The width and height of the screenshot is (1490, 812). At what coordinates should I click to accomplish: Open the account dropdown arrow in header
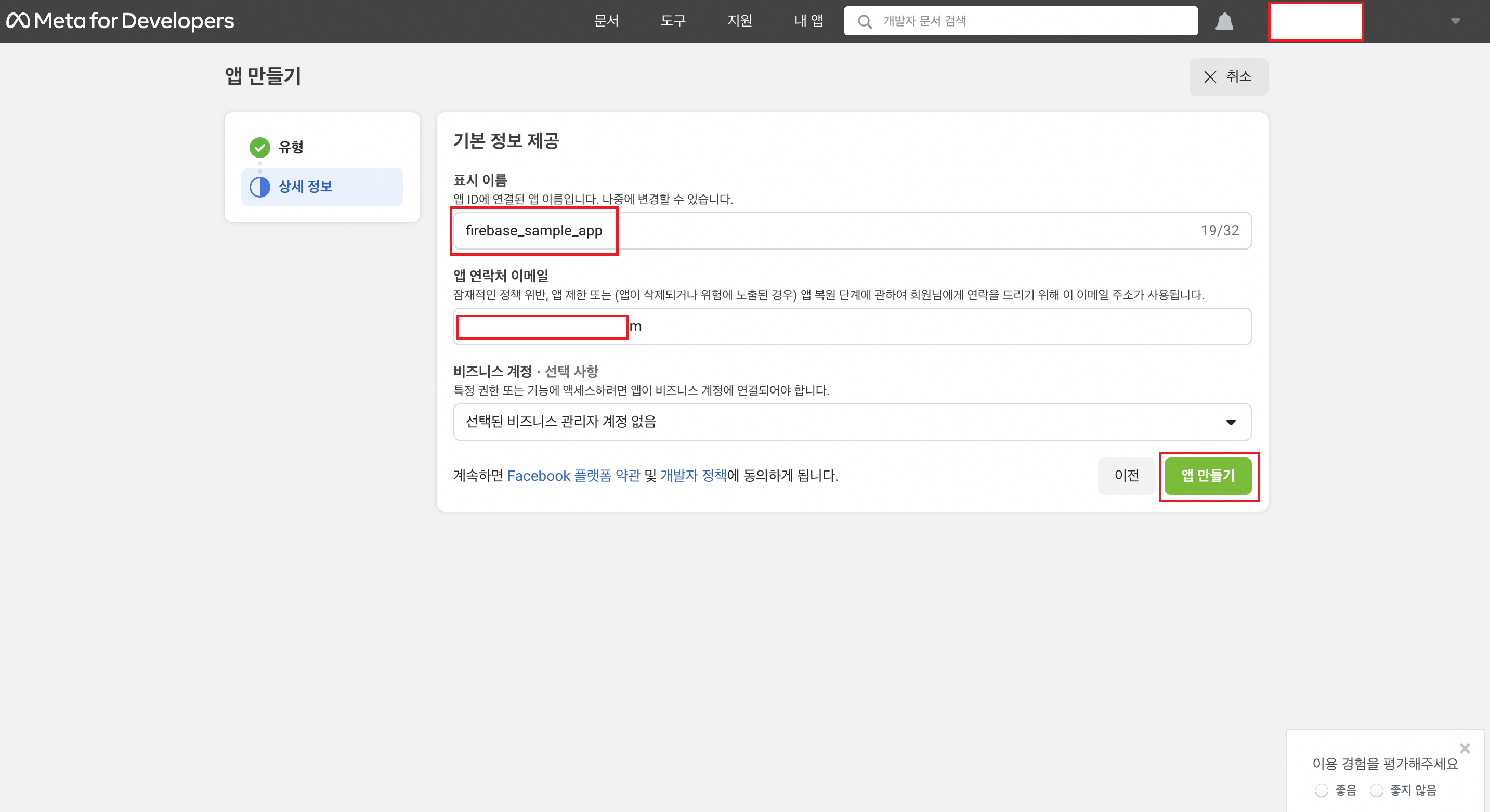1455,21
